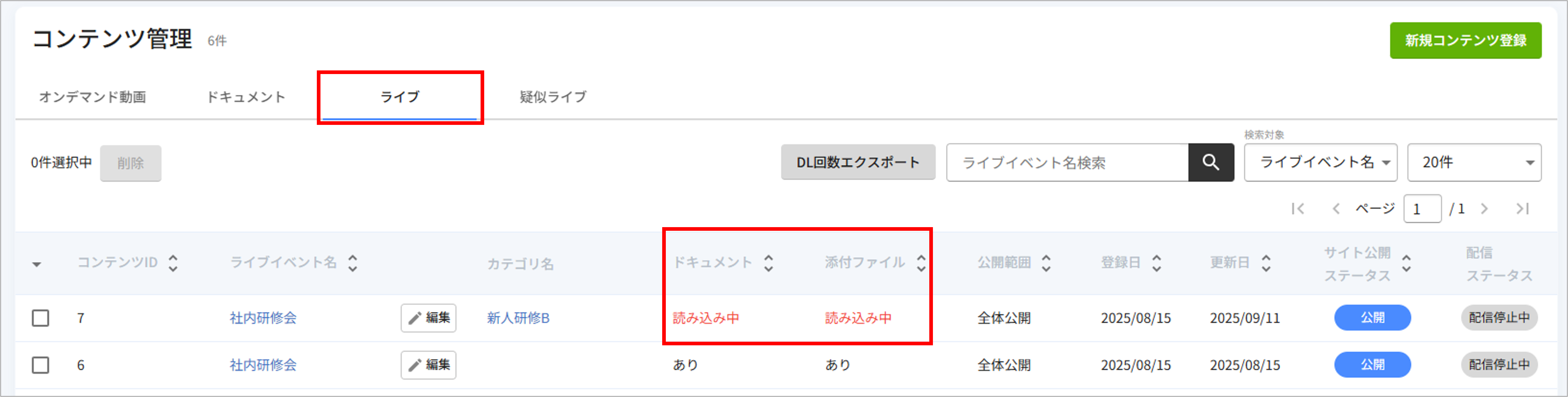This screenshot has height=397, width=1568.
Task: Go to first page pagination icon
Action: pos(1298,209)
